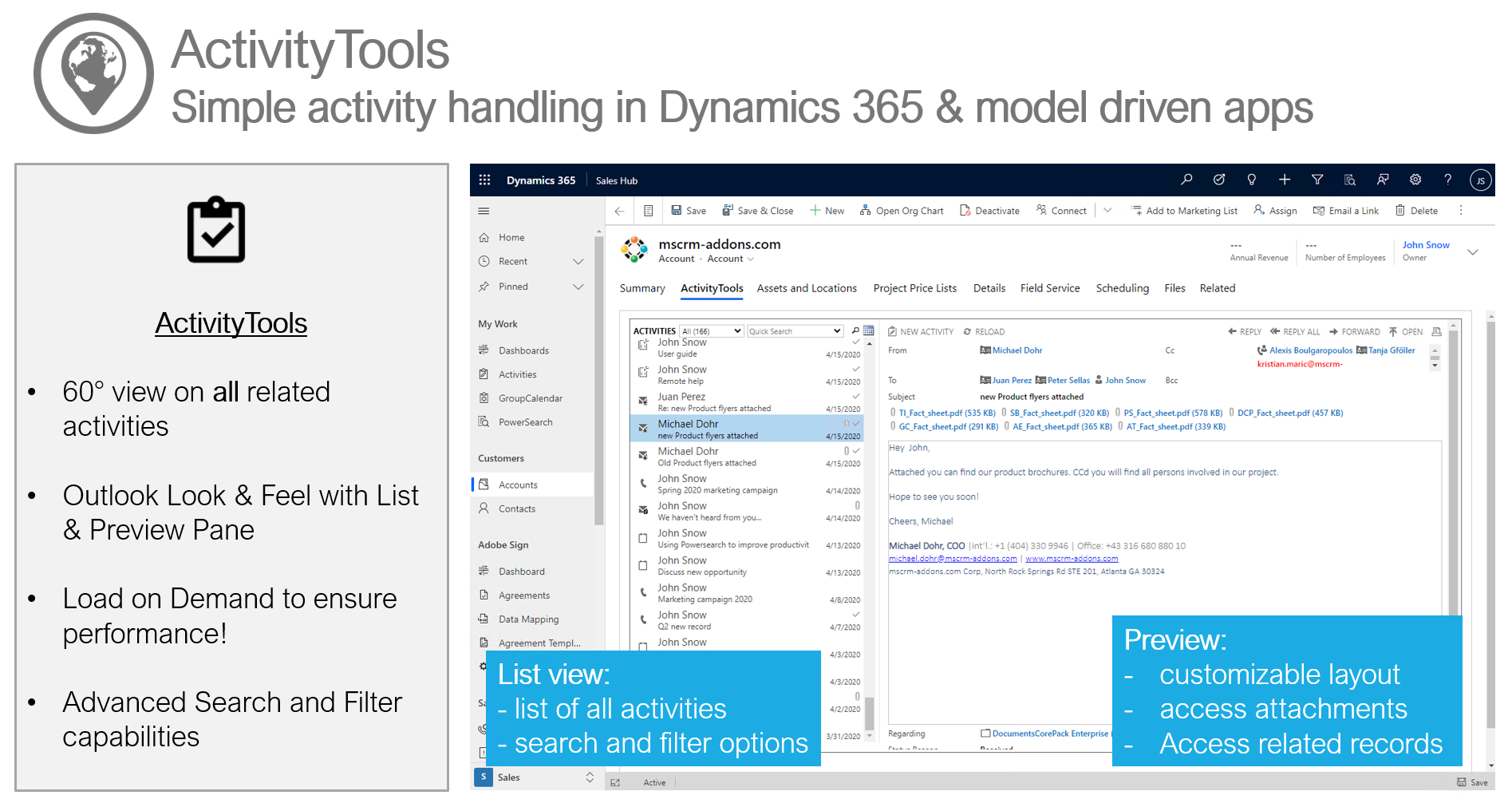Open the TI_Fact_sheet.pdf attachment link
Viewport: 1512px width, 807px height.
coord(947,413)
